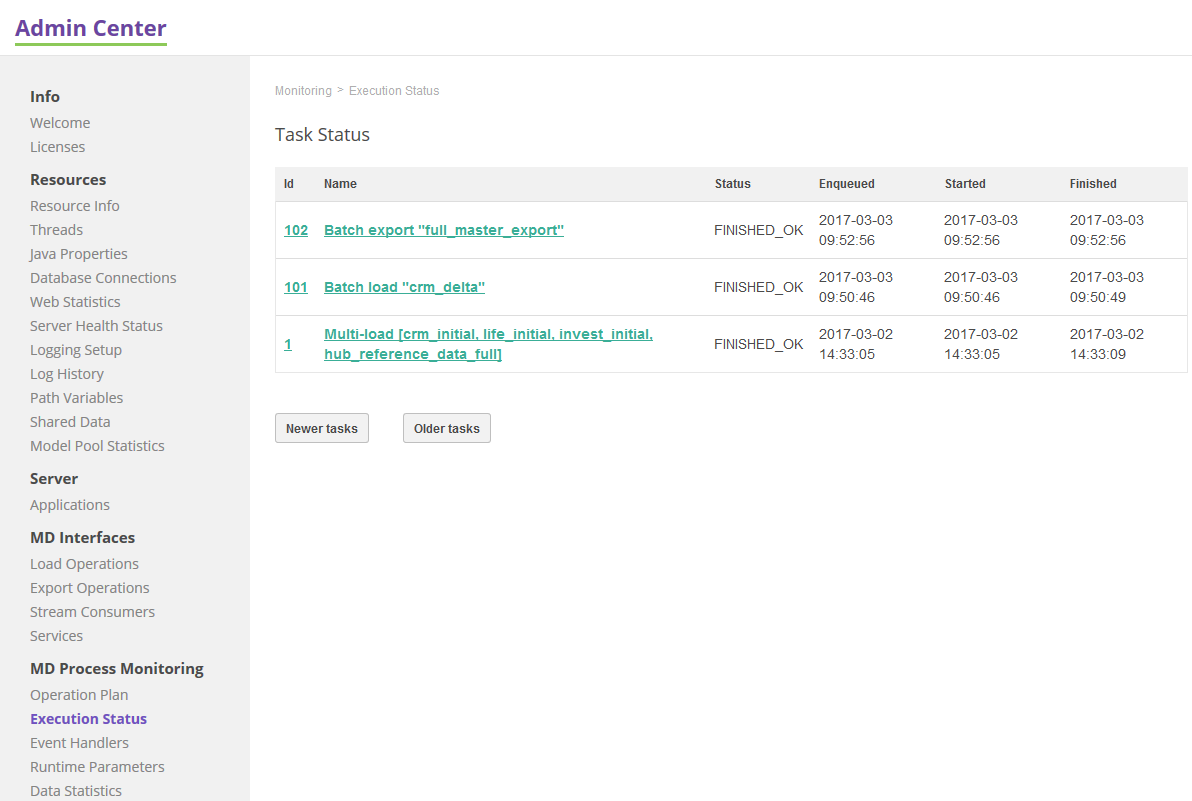
Task: Click the Newer tasks button
Action: [321, 428]
